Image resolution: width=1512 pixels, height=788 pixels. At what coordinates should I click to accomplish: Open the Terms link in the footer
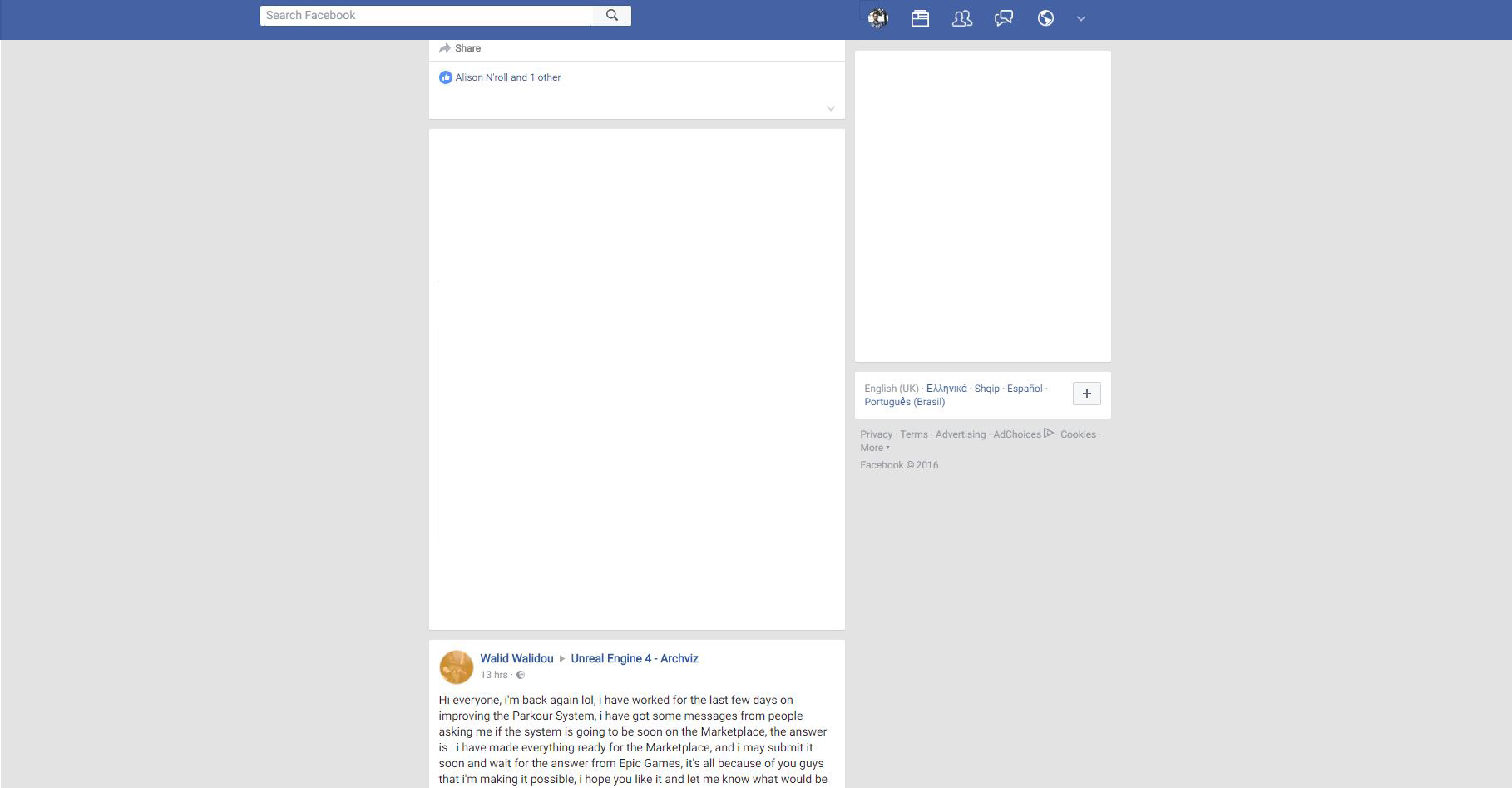[914, 434]
